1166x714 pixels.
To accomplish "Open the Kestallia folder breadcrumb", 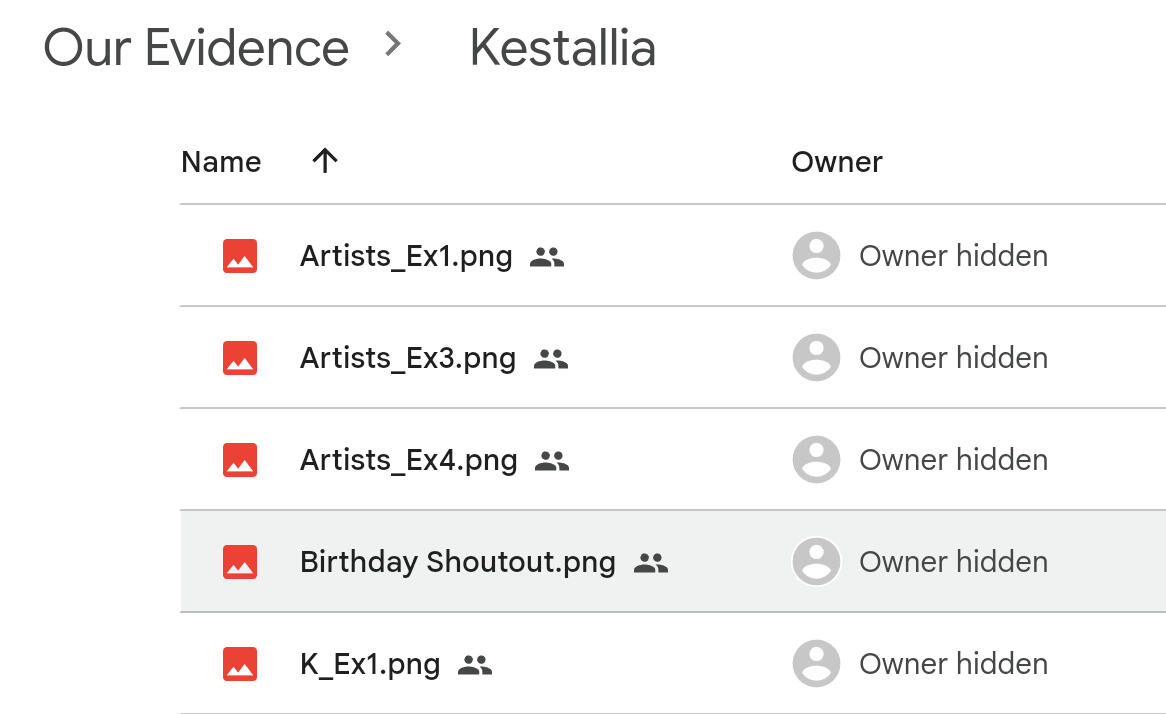I will pos(562,47).
